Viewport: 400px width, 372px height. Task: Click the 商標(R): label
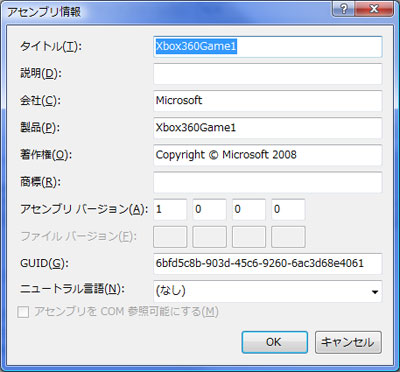click(41, 182)
